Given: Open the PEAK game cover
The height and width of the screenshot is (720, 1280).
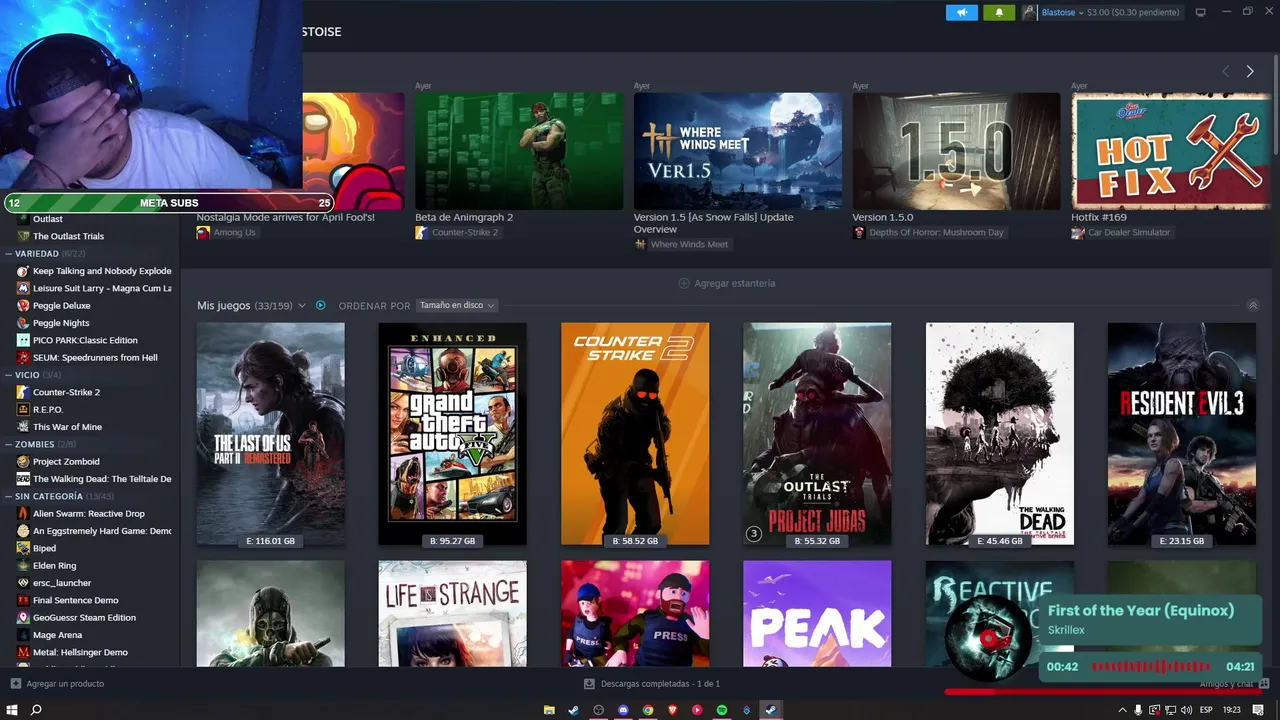Looking at the screenshot, I should (817, 613).
